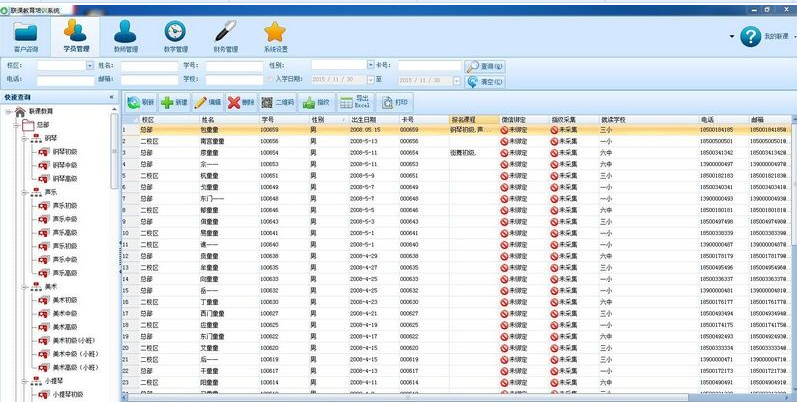The height and width of the screenshot is (402, 797).
Task: Collapse the 联课教育 root tree node
Action: (x=9, y=111)
